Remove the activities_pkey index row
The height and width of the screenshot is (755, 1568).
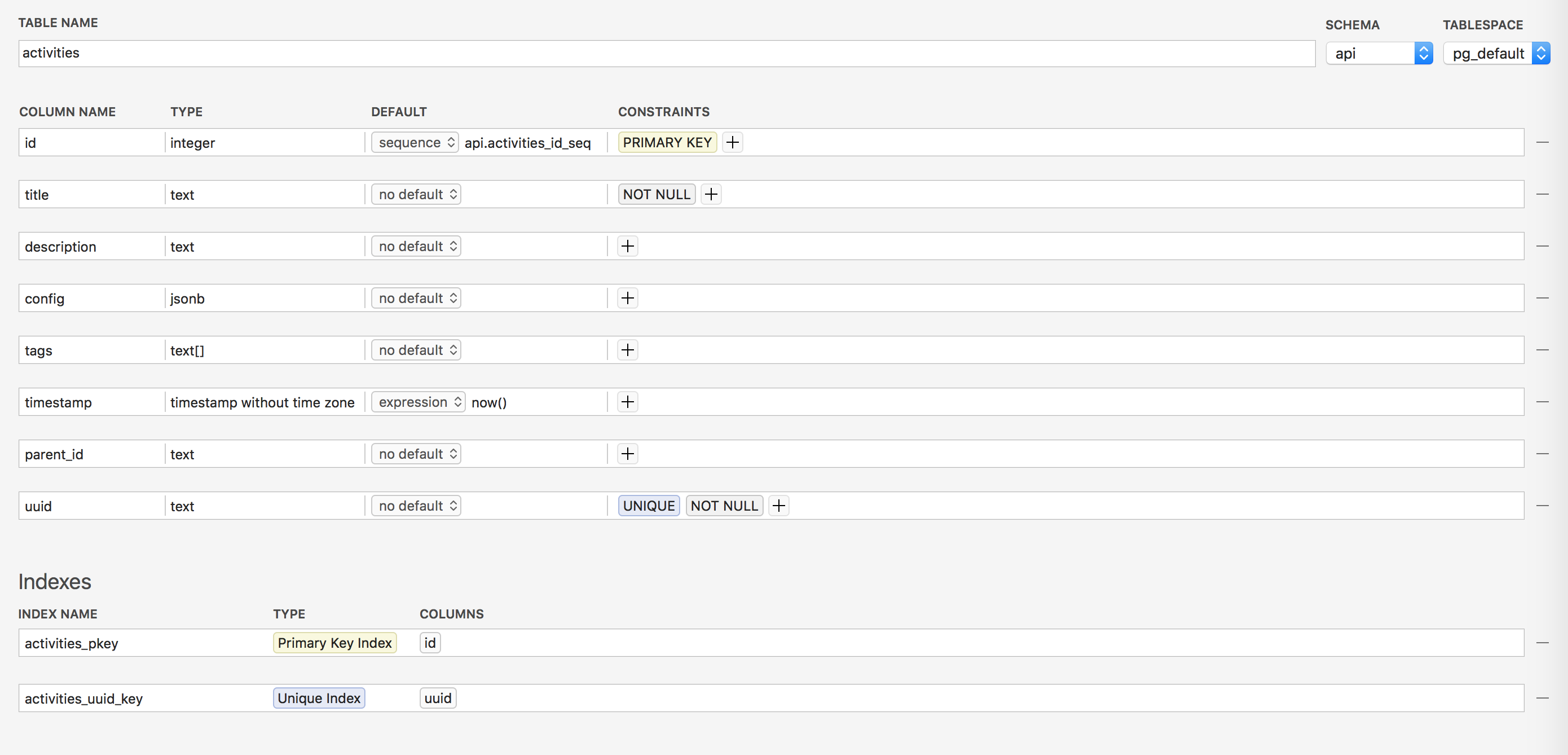[x=1543, y=642]
